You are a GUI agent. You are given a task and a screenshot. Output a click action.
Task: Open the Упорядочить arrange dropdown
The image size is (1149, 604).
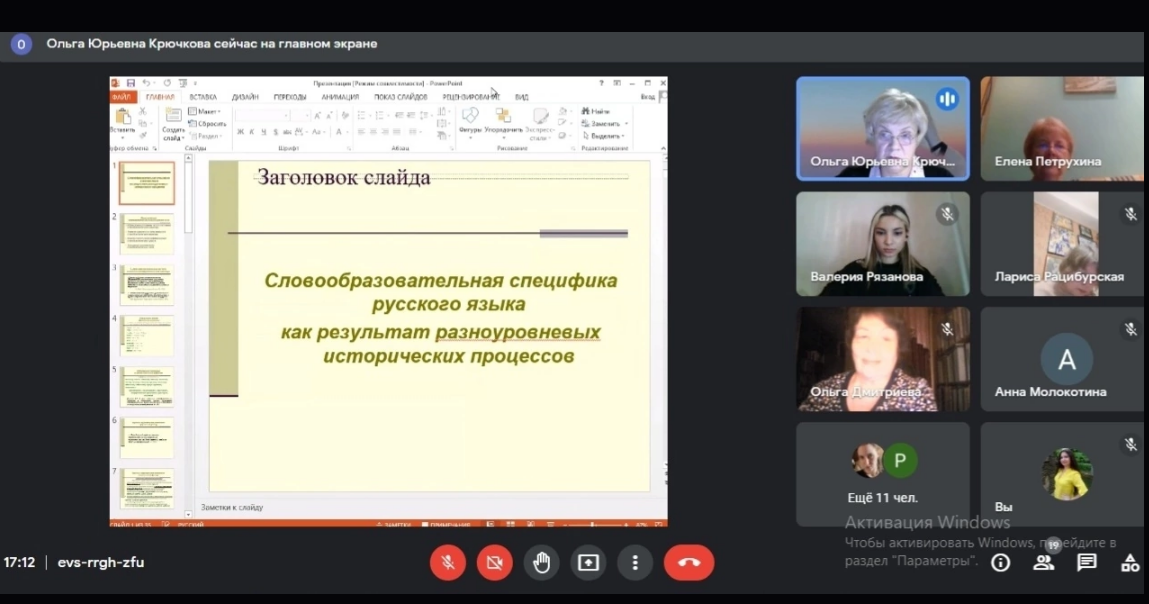point(503,122)
